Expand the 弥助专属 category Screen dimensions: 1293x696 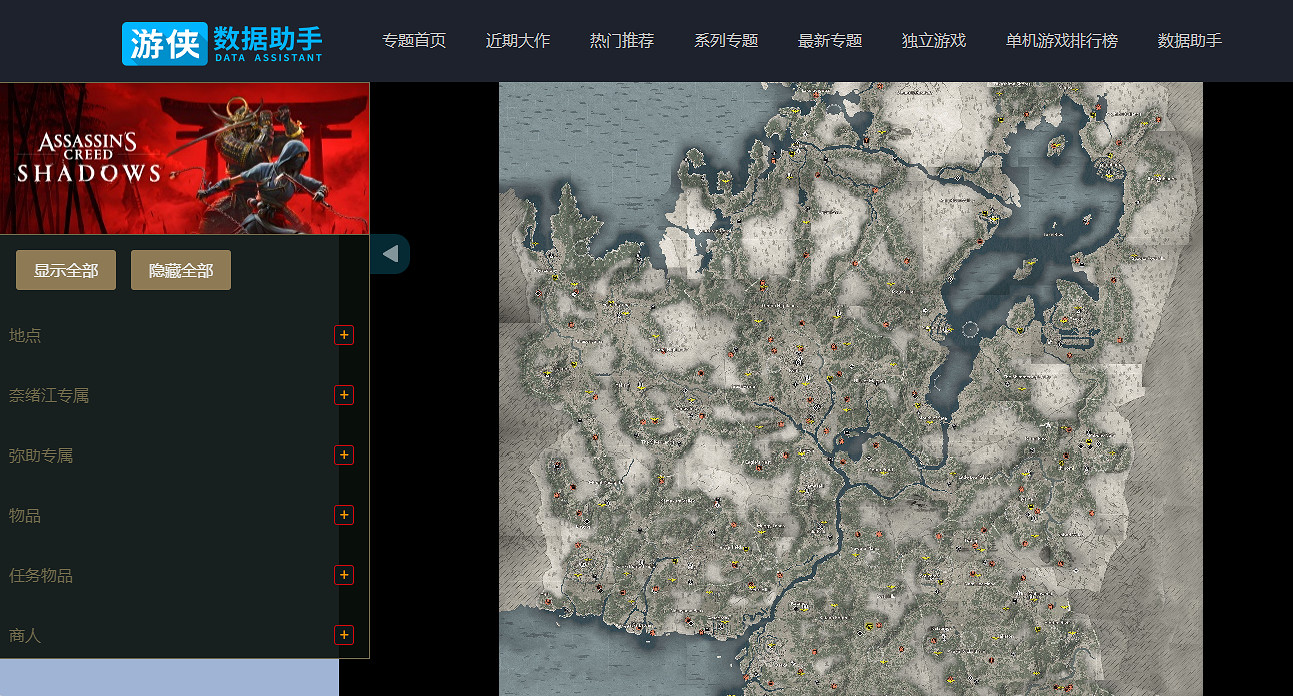tap(344, 455)
